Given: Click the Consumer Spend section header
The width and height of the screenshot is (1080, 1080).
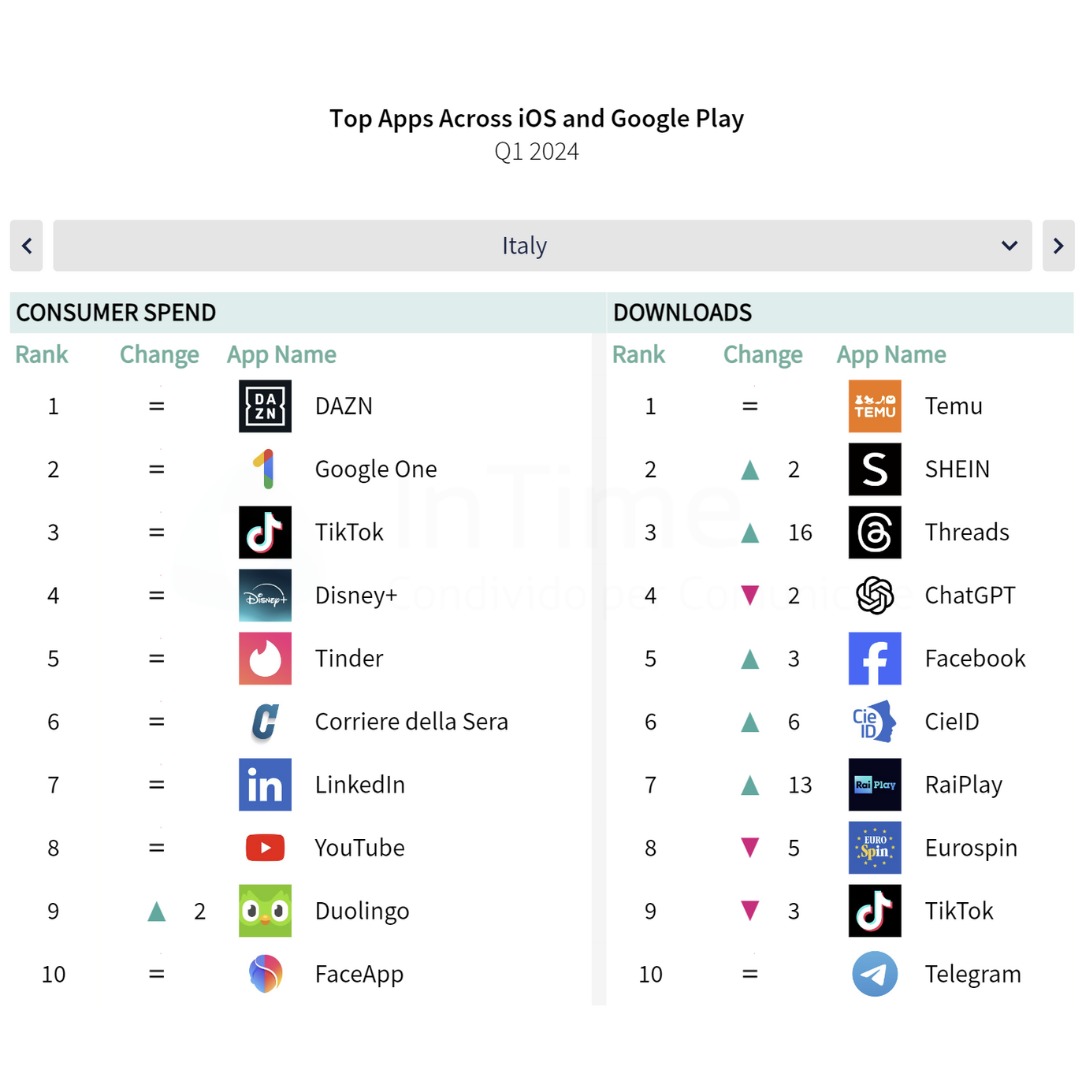Looking at the screenshot, I should coord(116,313).
